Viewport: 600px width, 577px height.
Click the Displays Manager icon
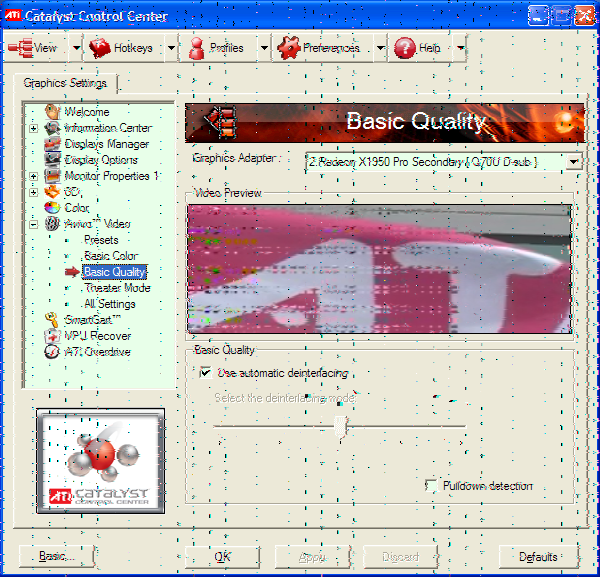(x=52, y=144)
